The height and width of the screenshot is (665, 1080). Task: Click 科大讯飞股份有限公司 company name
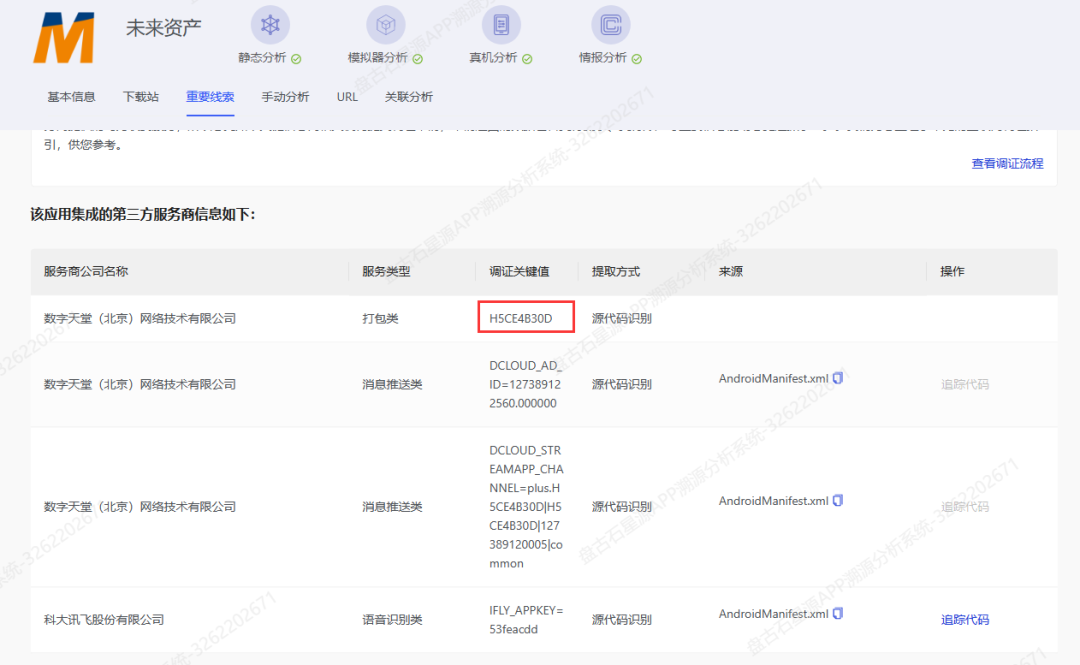click(104, 620)
